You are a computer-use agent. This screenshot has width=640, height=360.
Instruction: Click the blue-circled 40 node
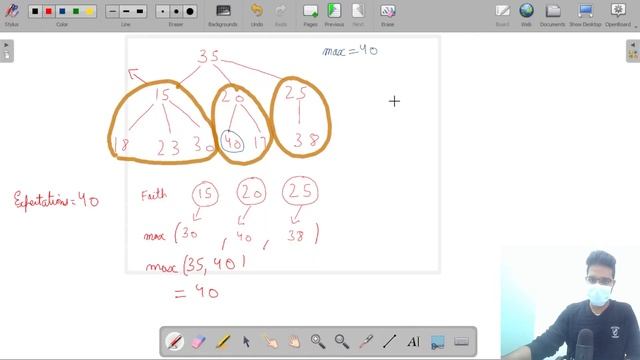point(233,142)
